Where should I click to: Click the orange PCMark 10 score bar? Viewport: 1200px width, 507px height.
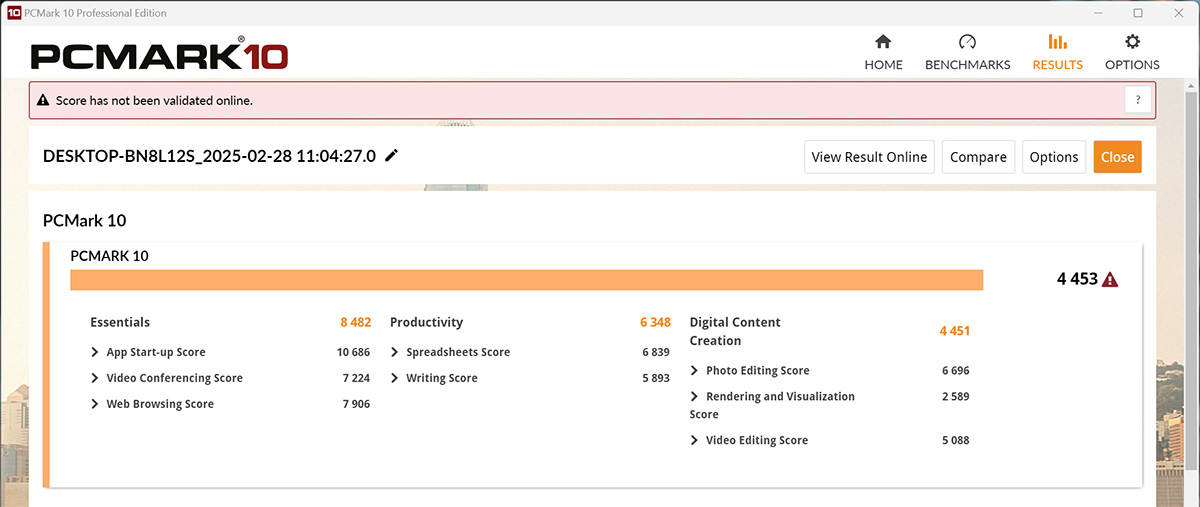[526, 280]
